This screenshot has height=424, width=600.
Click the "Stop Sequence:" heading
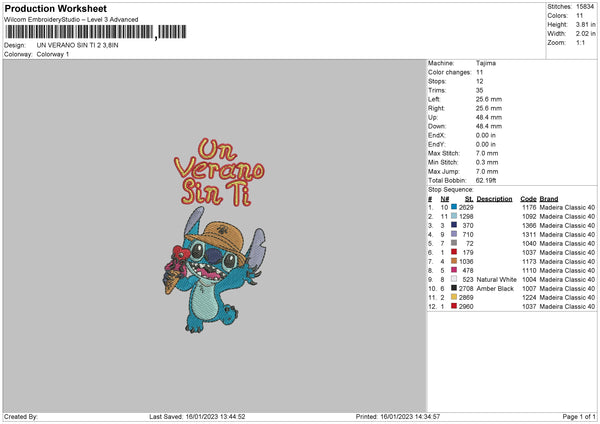[451, 189]
